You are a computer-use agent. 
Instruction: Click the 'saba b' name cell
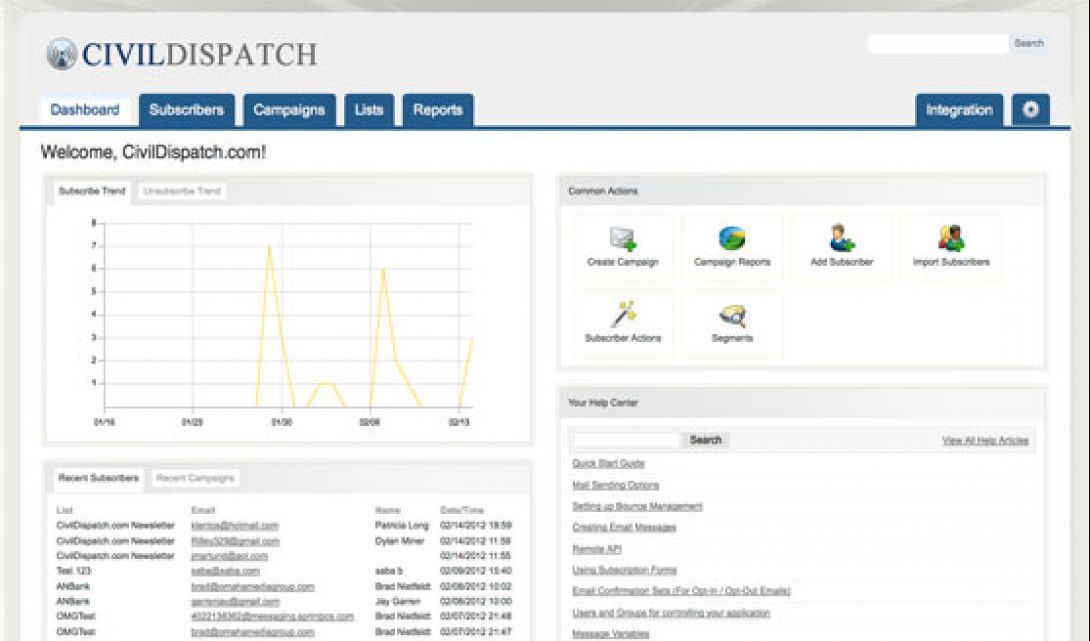(389, 571)
